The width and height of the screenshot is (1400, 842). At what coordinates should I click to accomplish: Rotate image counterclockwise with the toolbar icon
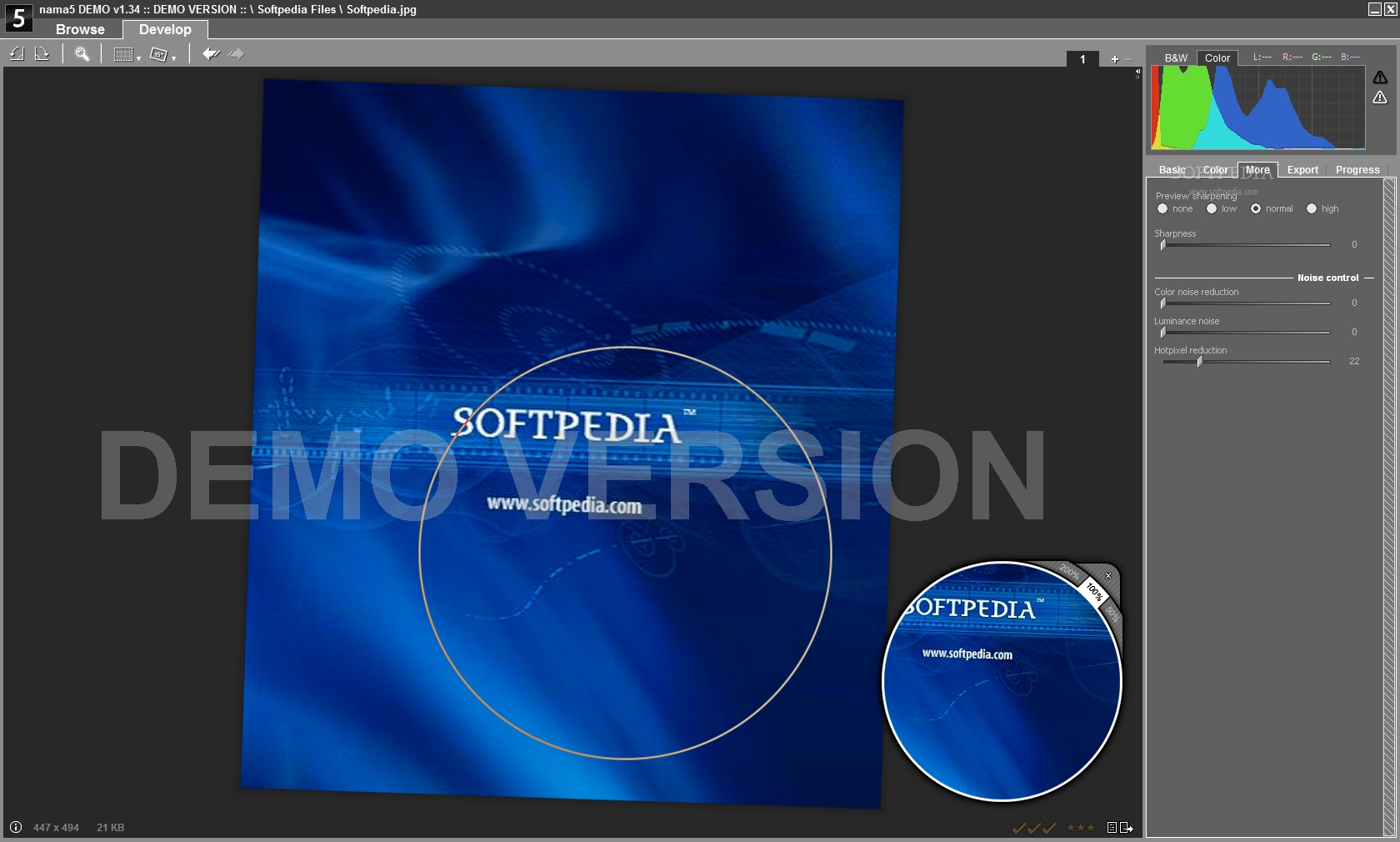[17, 54]
